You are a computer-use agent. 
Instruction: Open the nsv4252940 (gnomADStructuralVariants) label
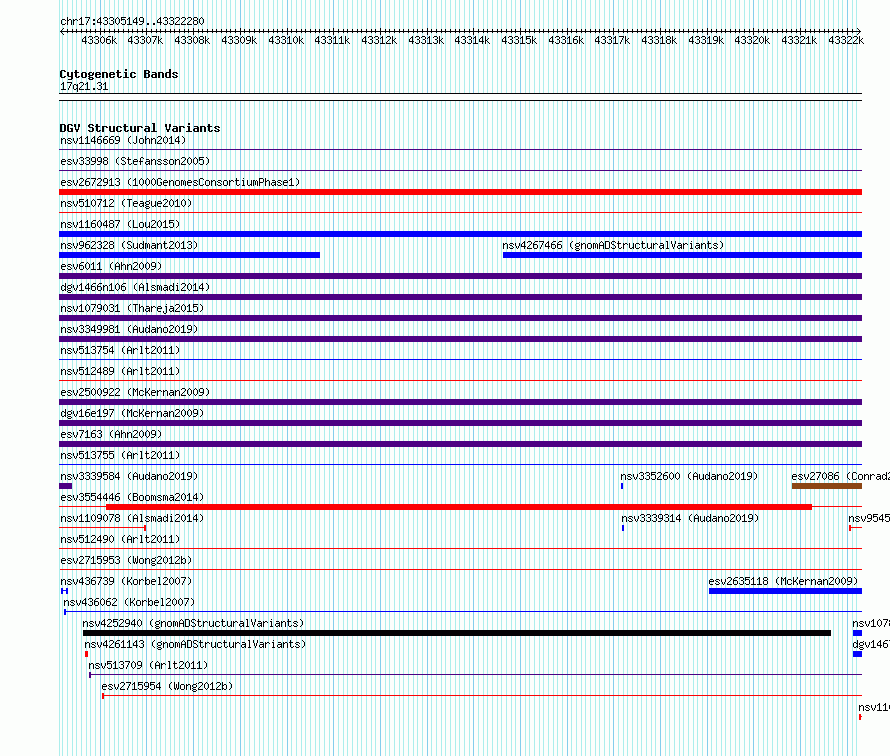[193, 623]
